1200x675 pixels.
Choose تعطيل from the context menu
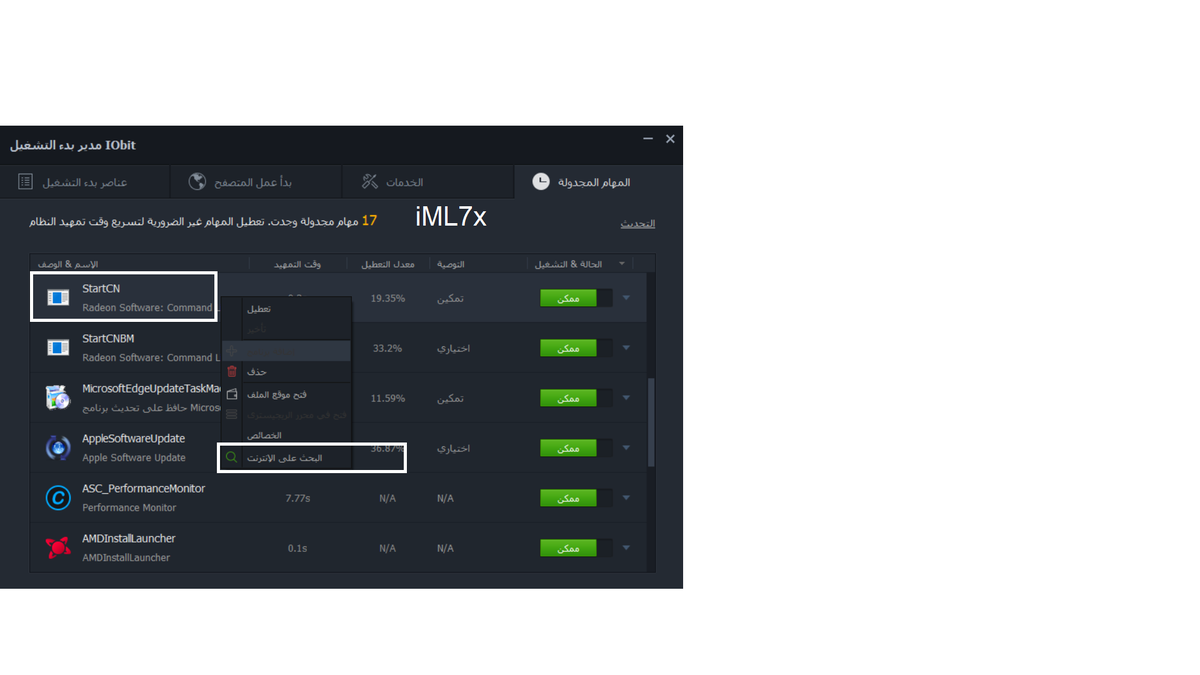pos(286,309)
